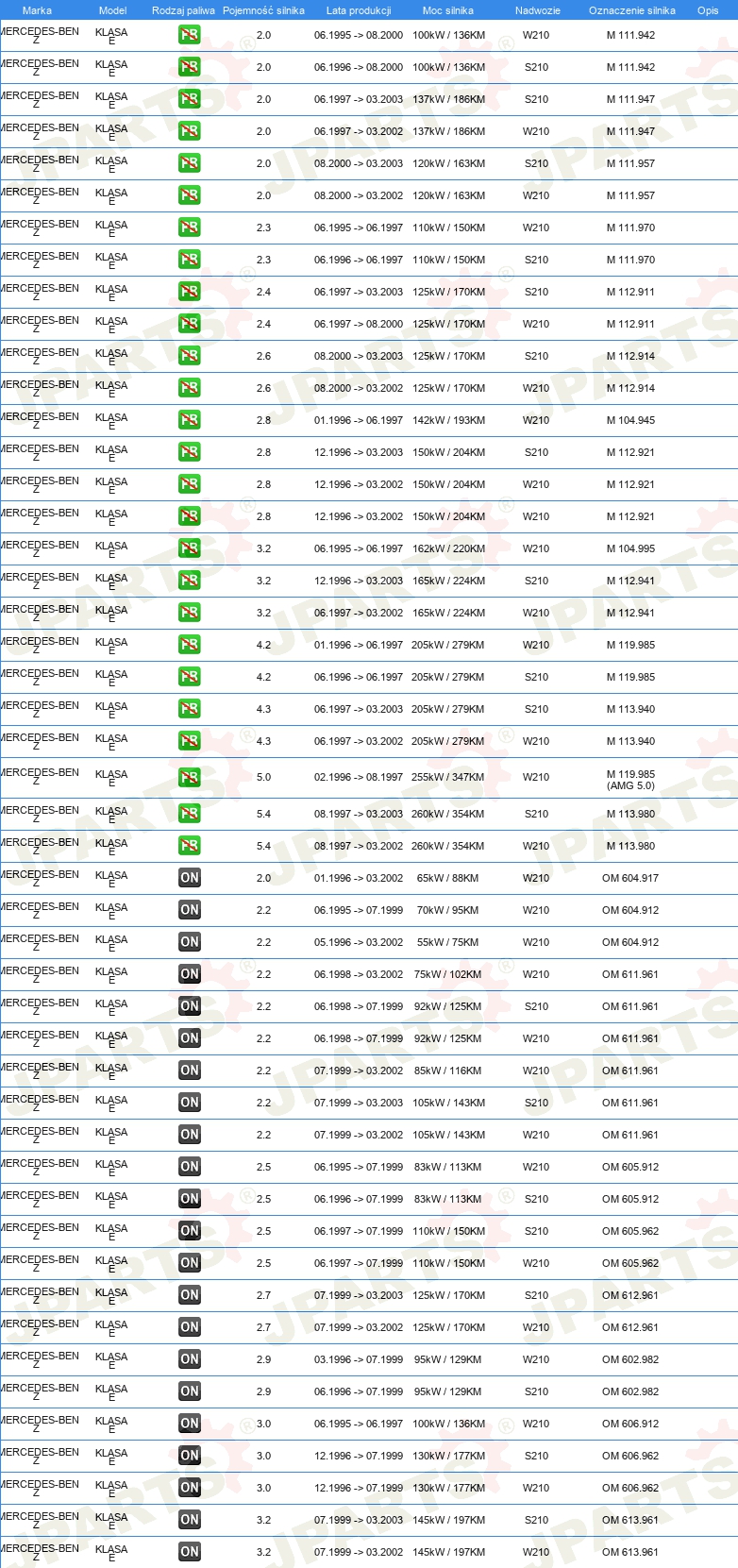The image size is (738, 1568).
Task: Click the 'Pojemność silnika' column header
Action: (263, 10)
